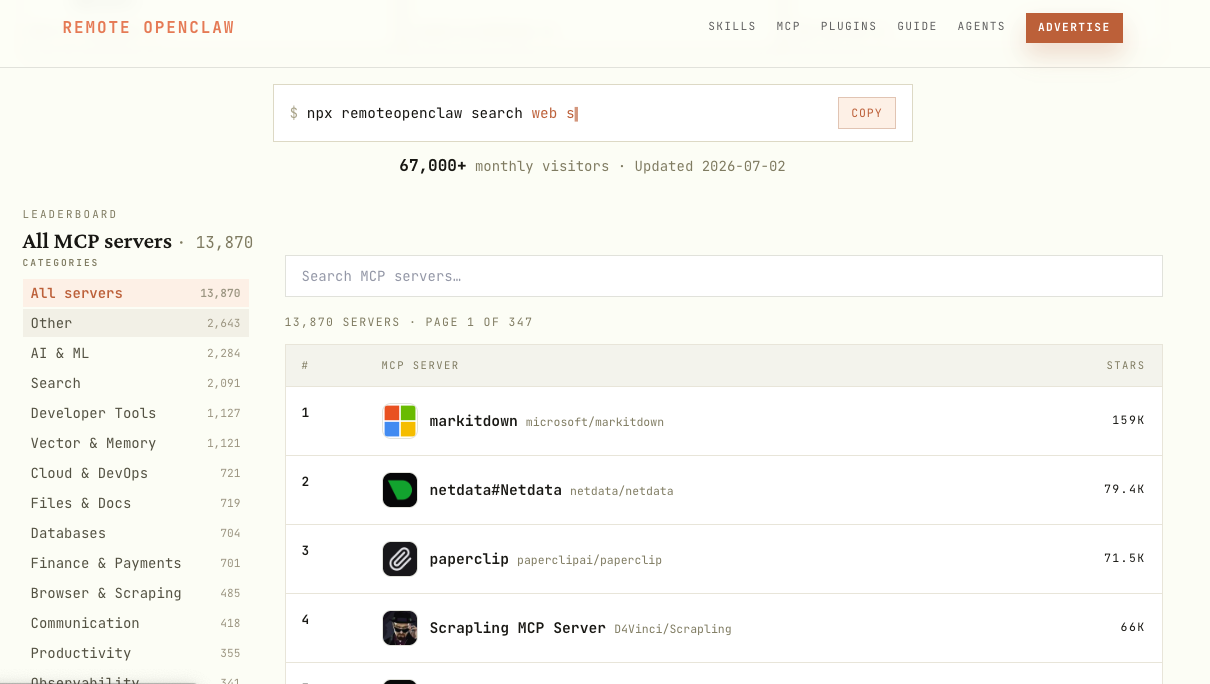Filter by Communication category
Screen dimensions: 1210x684
[136, 623]
